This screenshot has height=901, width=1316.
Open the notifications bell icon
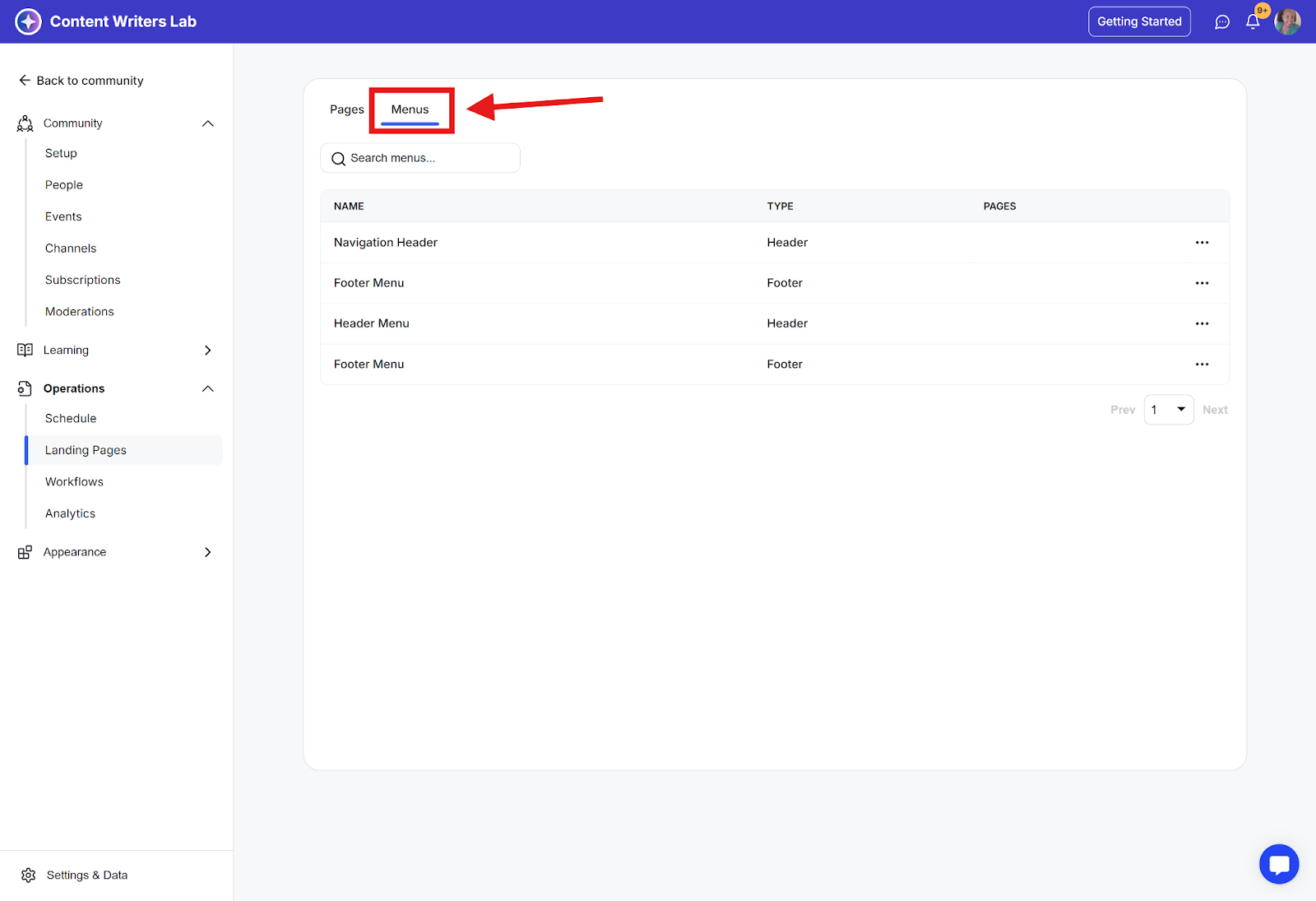(1253, 22)
